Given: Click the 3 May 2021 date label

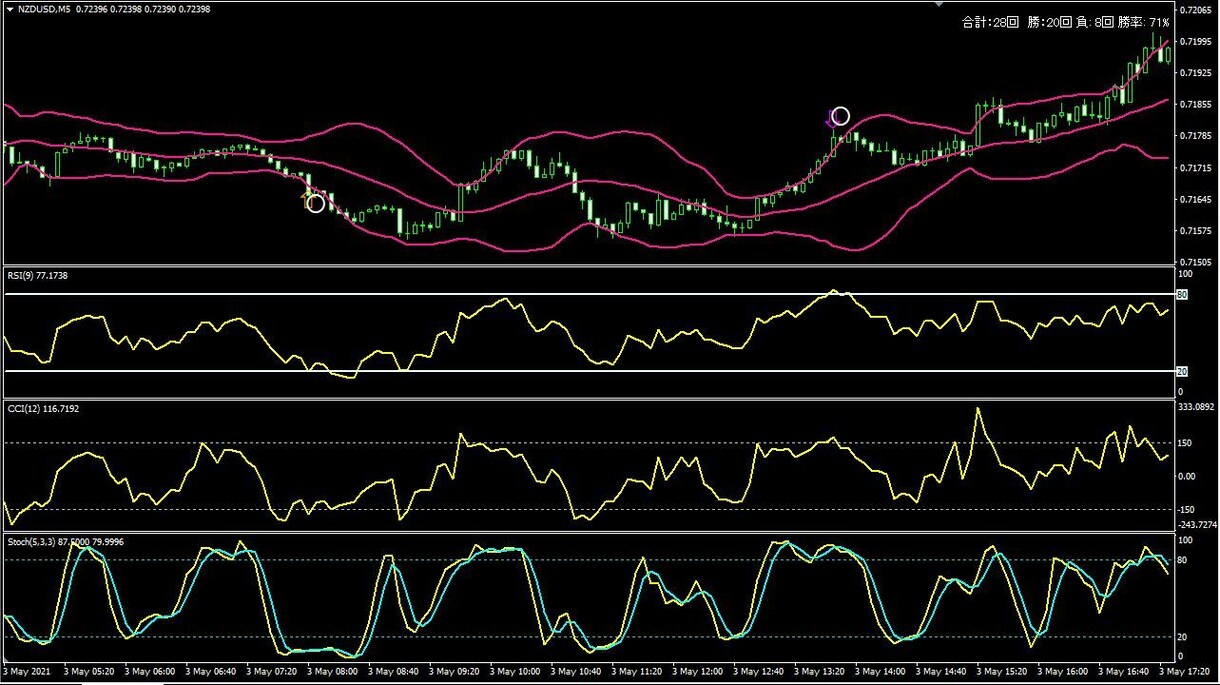Looking at the screenshot, I should pos(26,671).
